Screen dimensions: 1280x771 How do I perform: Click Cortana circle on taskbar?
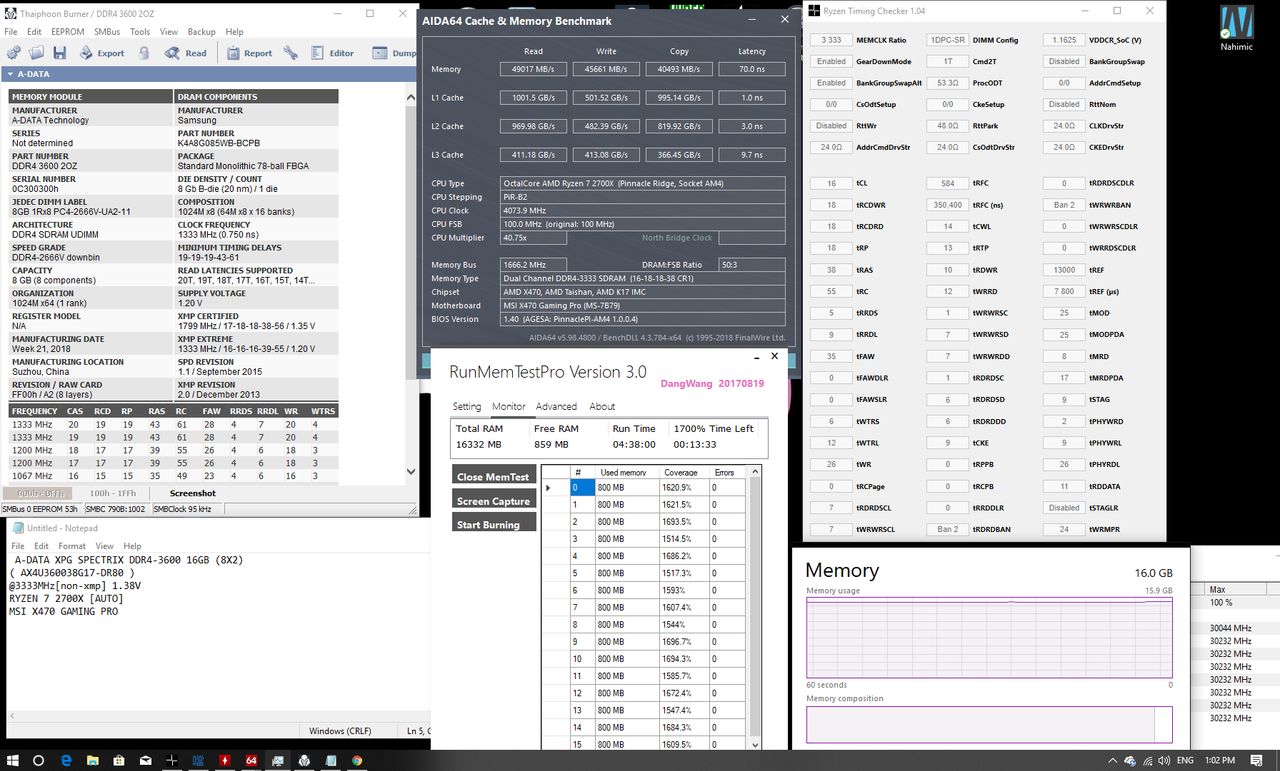pos(38,760)
